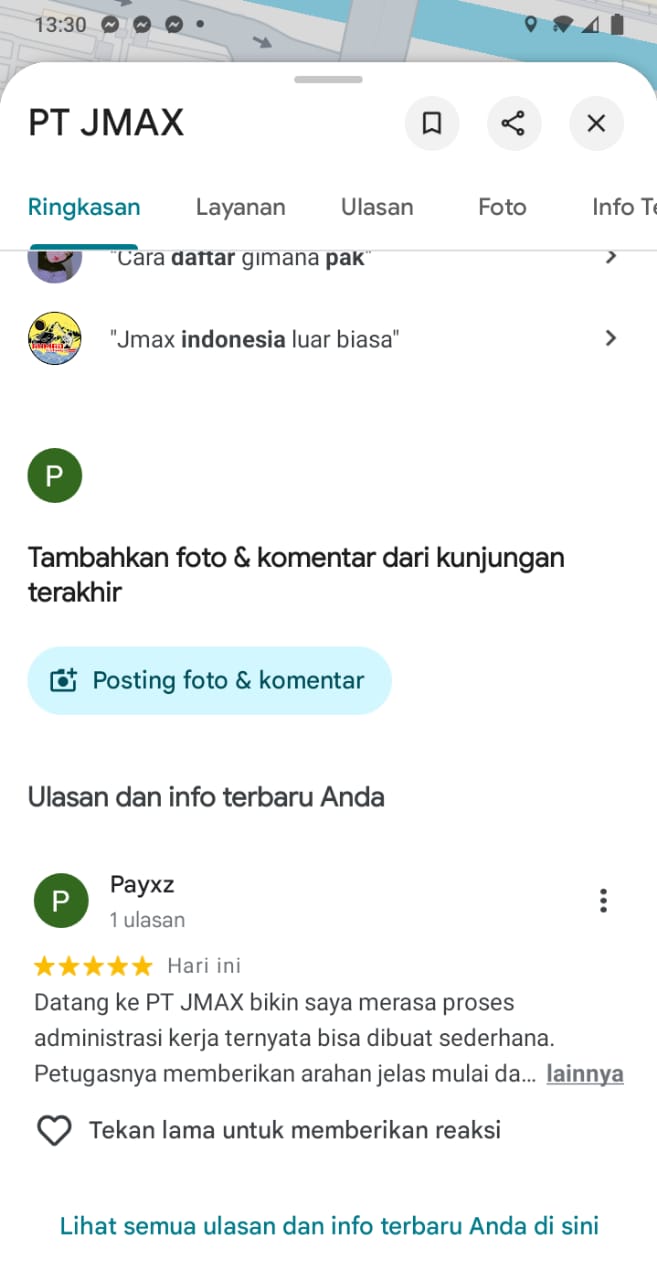Image resolution: width=657 pixels, height=1280 pixels.
Task: Select the Ringkasan tab
Action: pyautogui.click(x=84, y=207)
